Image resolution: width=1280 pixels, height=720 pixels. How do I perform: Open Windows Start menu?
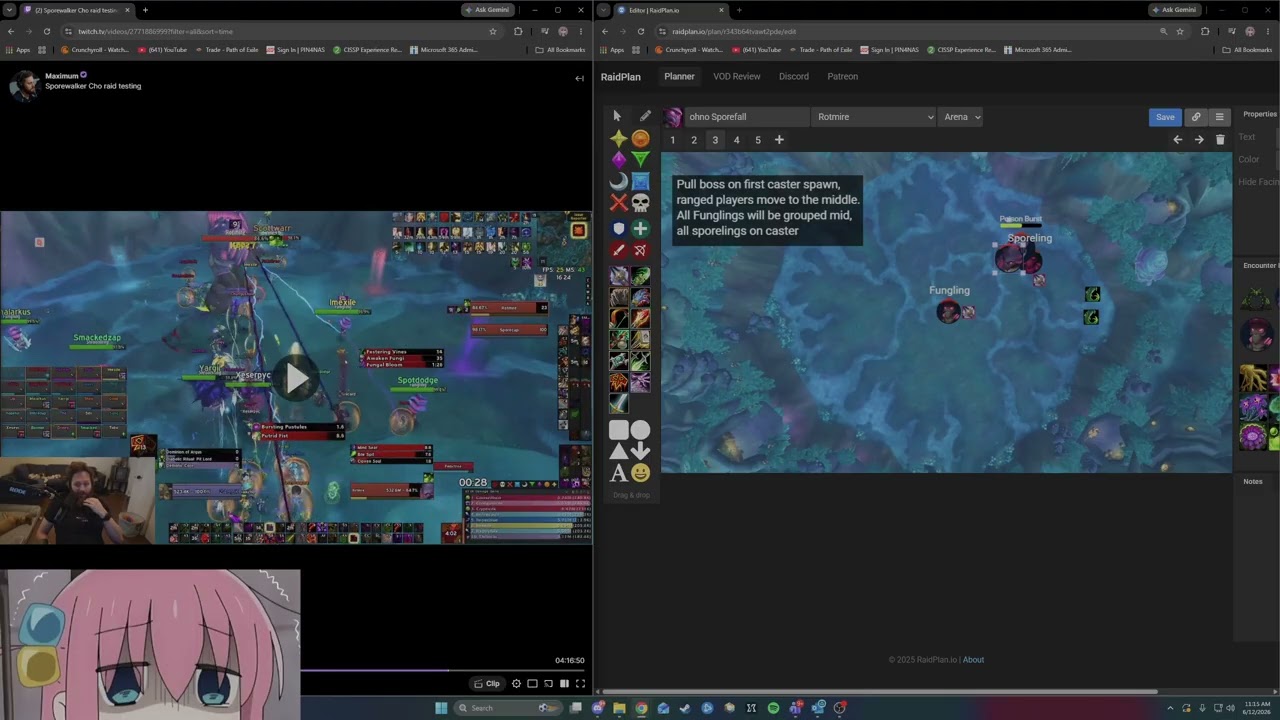pos(441,708)
